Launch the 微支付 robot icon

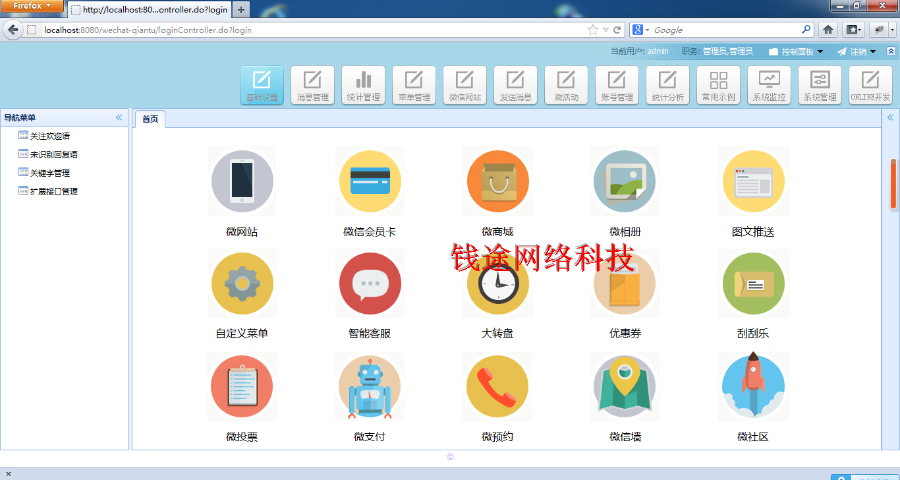click(370, 386)
